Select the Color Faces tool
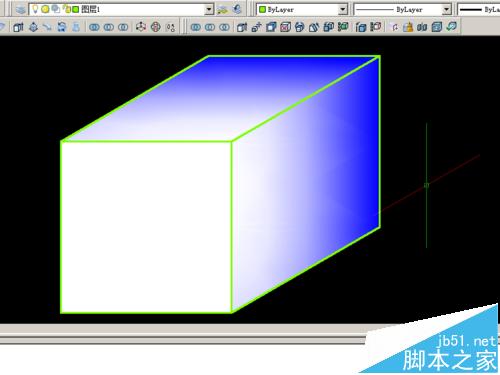 tap(343, 27)
